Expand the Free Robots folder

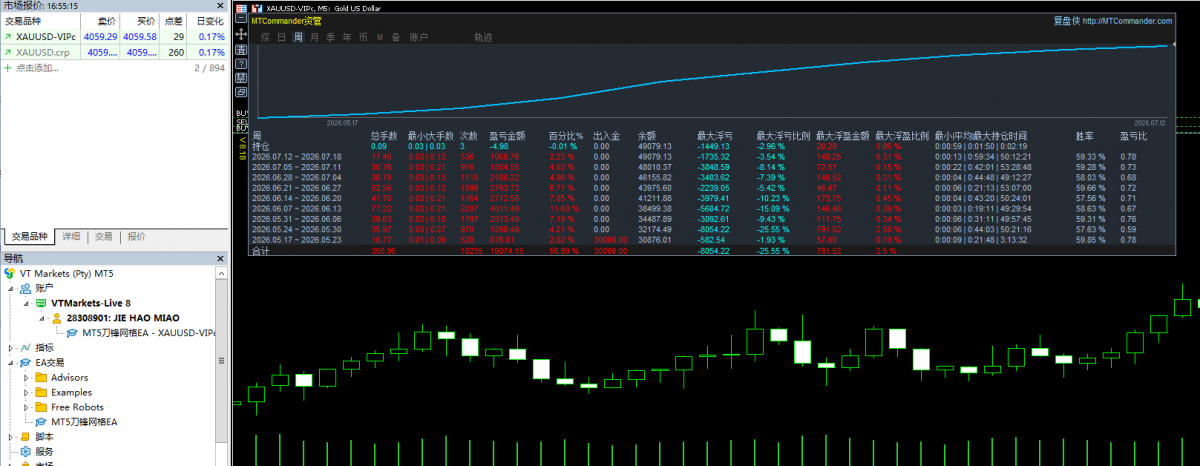click(26, 407)
